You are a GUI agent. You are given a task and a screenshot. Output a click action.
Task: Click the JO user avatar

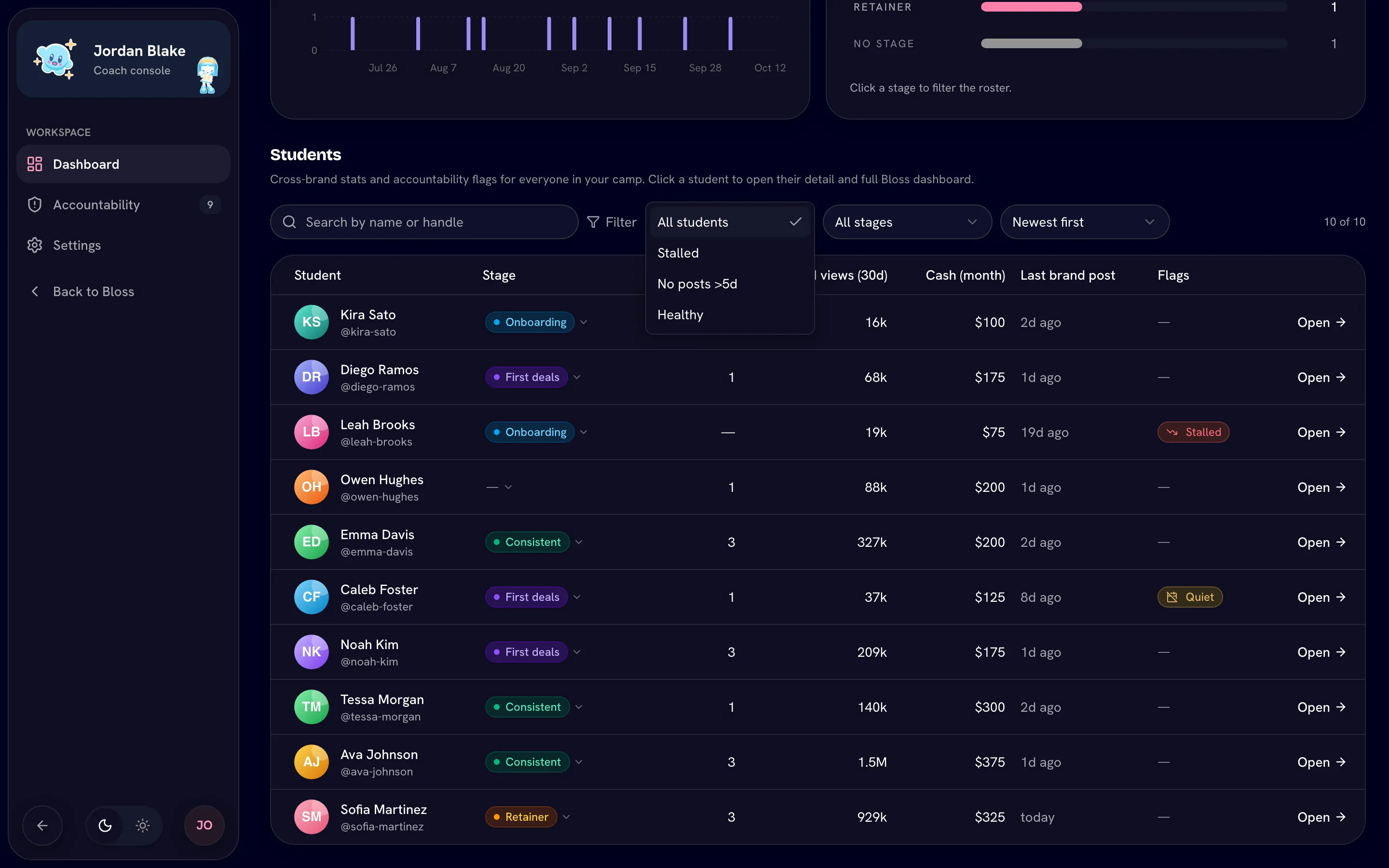pyautogui.click(x=204, y=826)
